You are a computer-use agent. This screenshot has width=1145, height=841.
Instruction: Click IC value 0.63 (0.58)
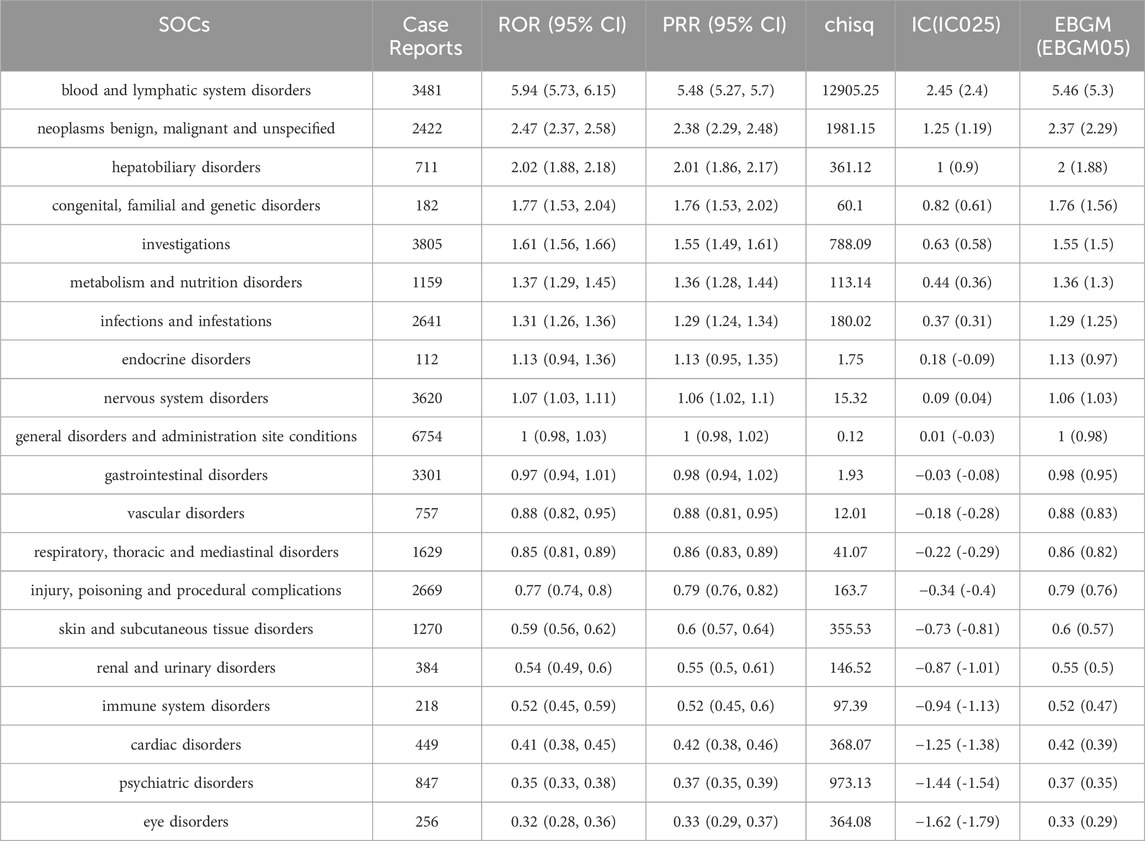[x=957, y=245]
